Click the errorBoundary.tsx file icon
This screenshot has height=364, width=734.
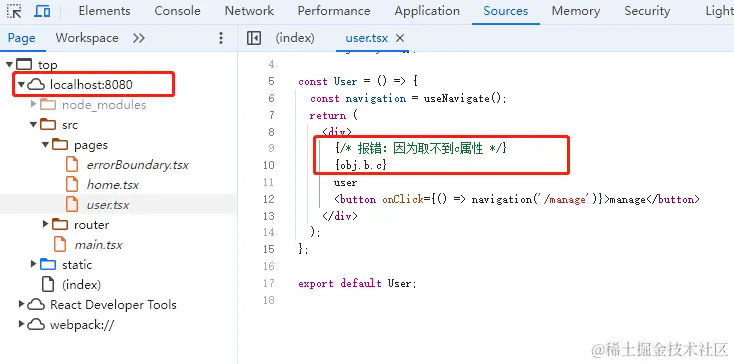pyautogui.click(x=72, y=165)
